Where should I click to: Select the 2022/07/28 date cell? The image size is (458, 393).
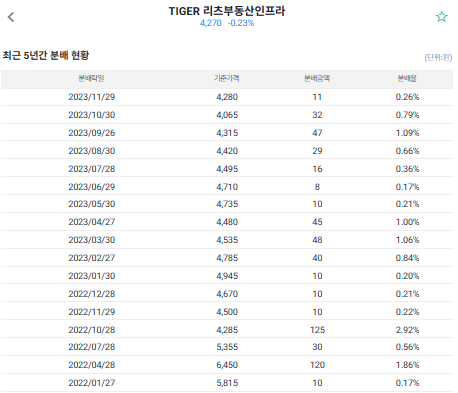pyautogui.click(x=92, y=347)
